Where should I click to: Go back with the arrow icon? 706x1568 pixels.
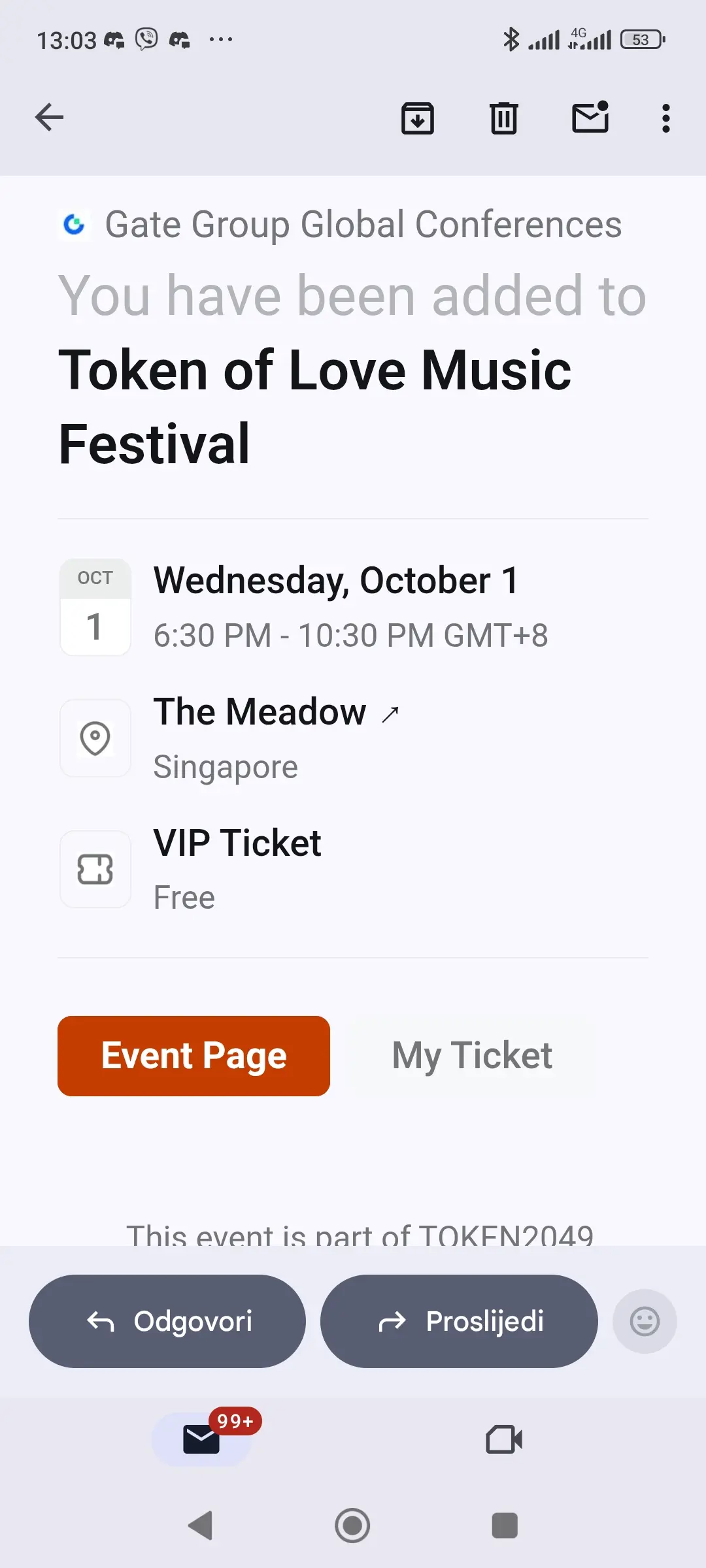49,118
